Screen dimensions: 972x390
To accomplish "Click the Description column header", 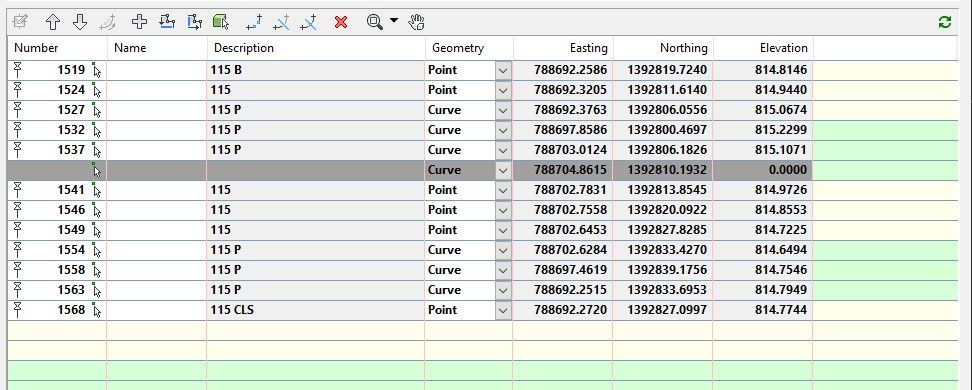I will coord(316,48).
